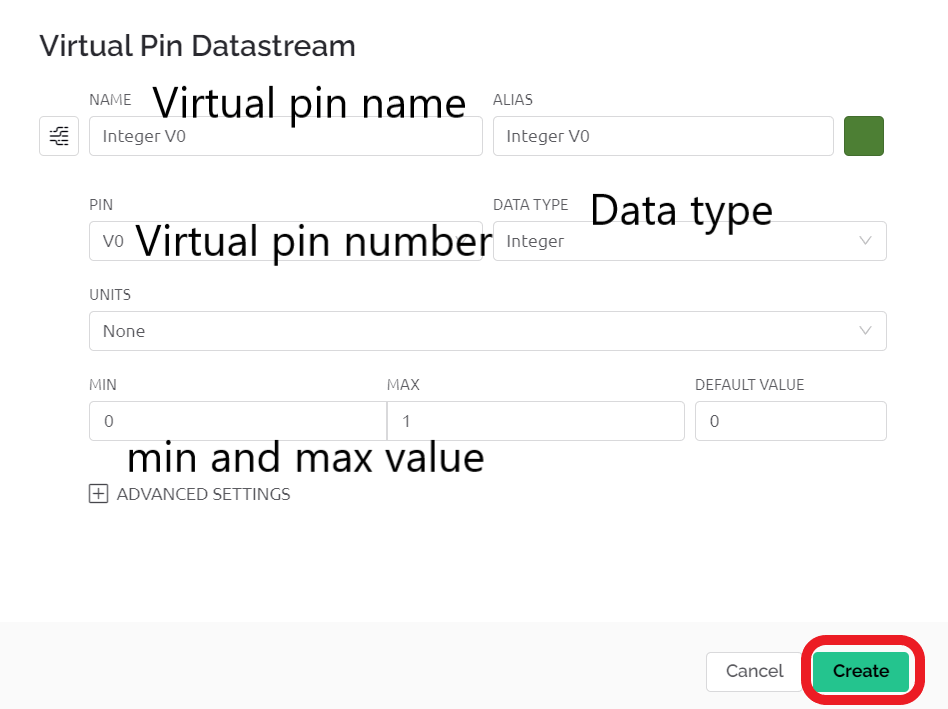
Task: Click the Name input field
Action: pos(285,136)
